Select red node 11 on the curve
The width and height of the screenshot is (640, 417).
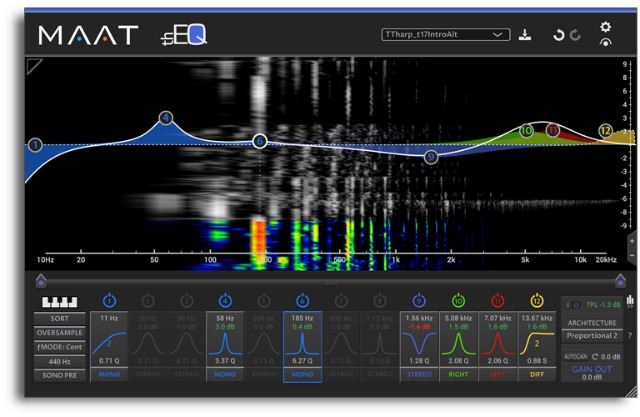coord(553,130)
